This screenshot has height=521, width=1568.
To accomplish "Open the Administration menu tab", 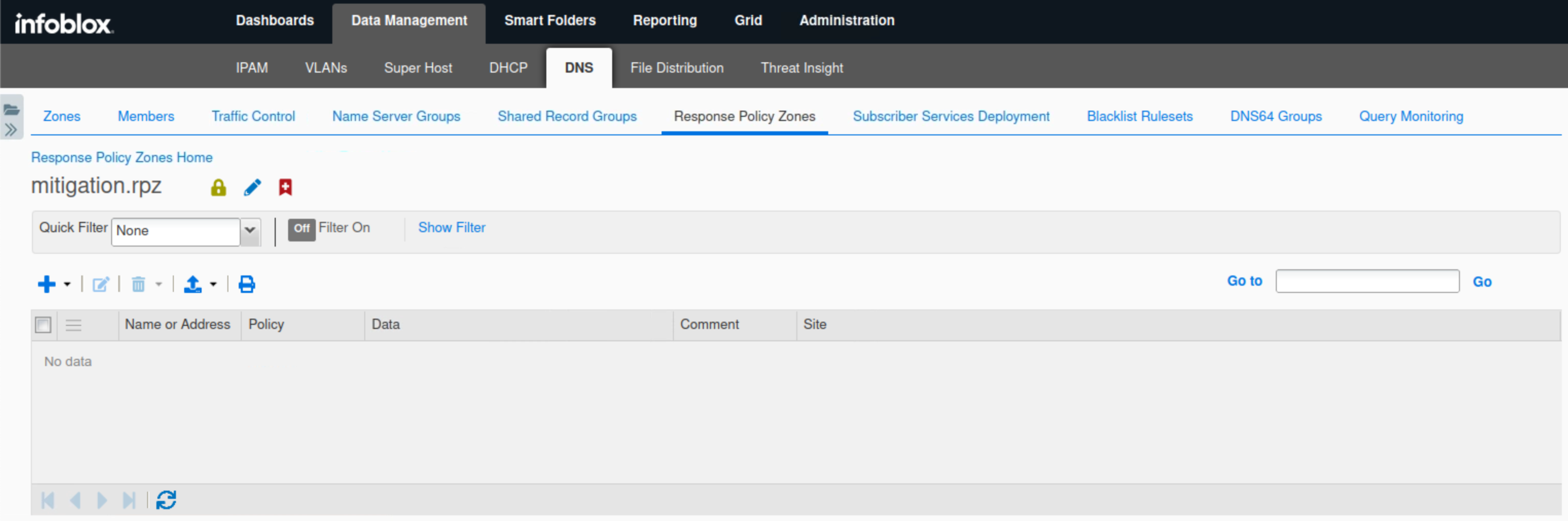I will click(846, 21).
